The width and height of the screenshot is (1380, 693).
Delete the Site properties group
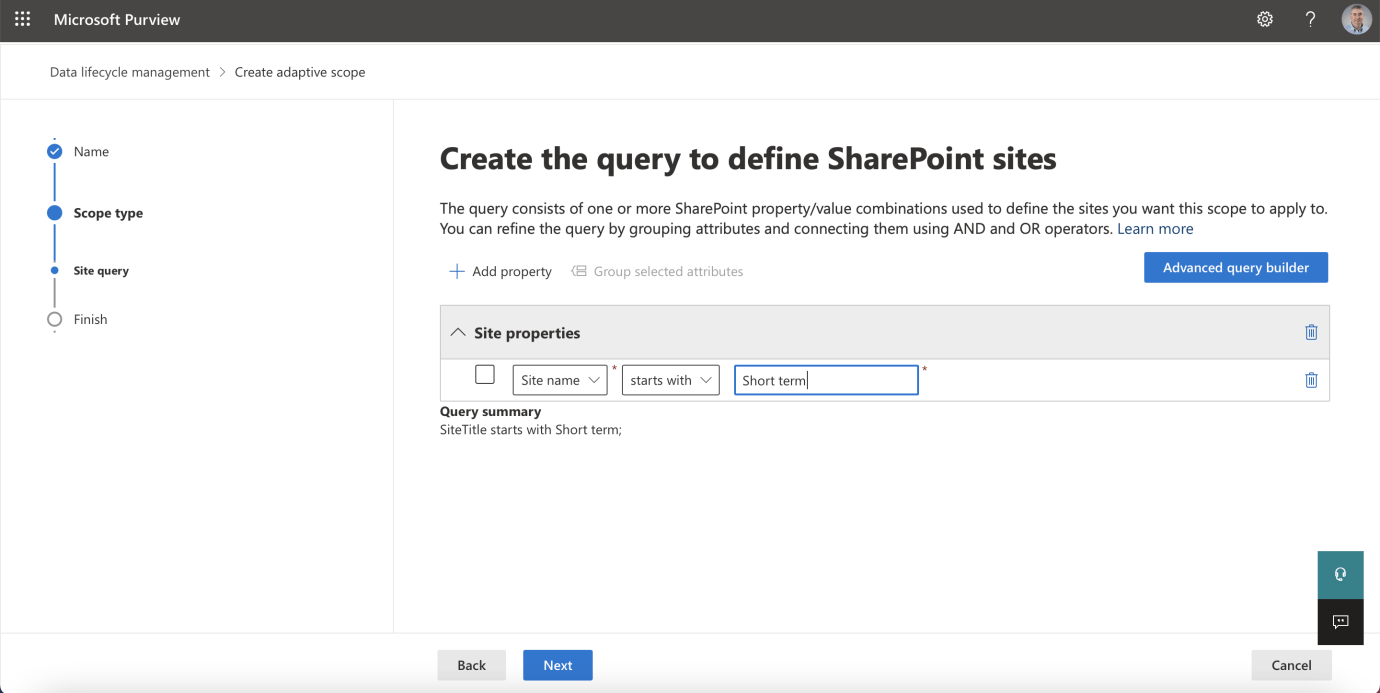pyautogui.click(x=1311, y=333)
